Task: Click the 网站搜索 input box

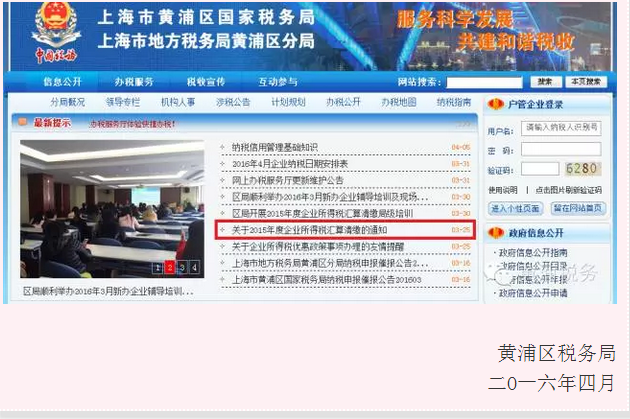Action: (x=484, y=82)
